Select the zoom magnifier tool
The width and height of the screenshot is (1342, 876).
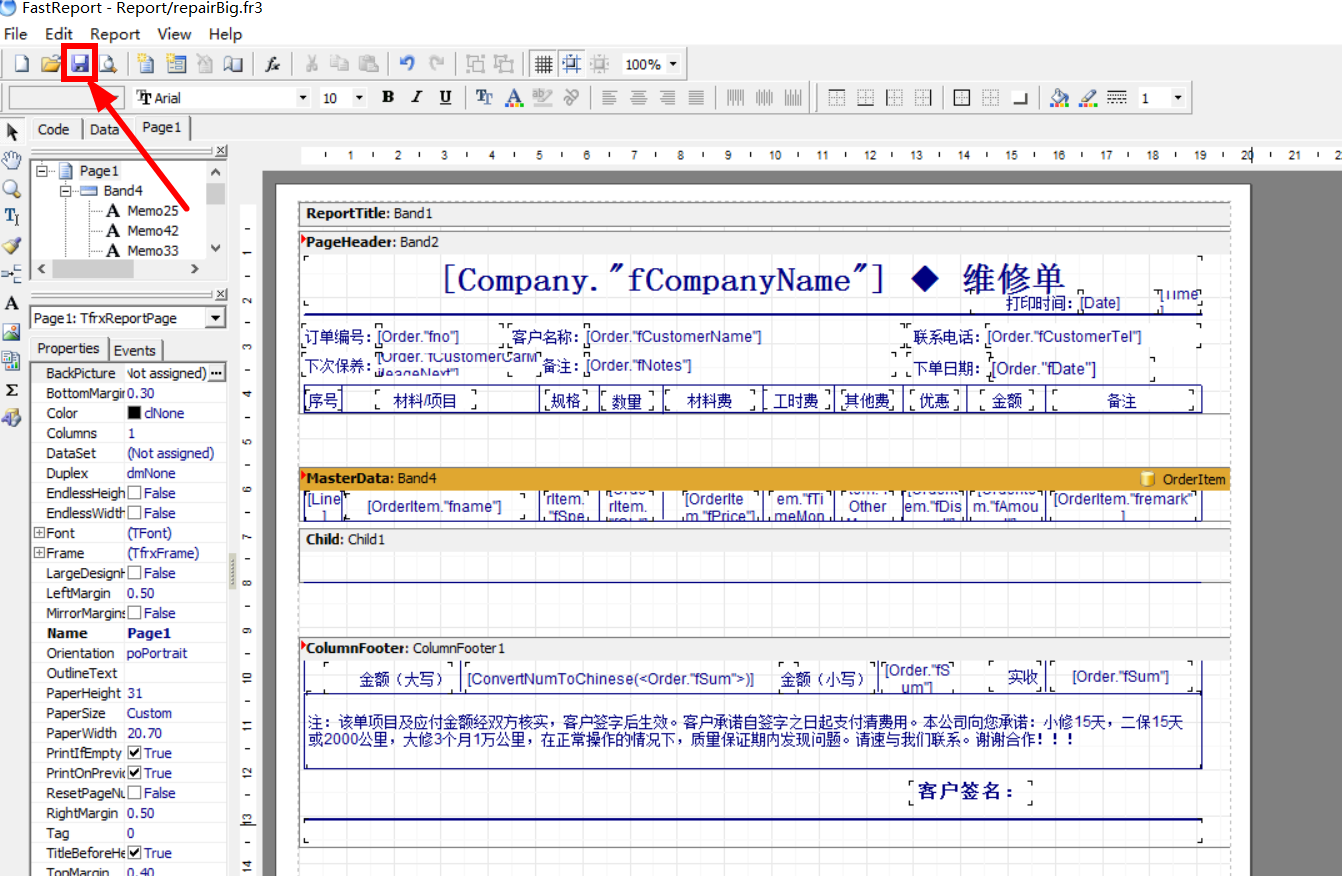[x=12, y=188]
